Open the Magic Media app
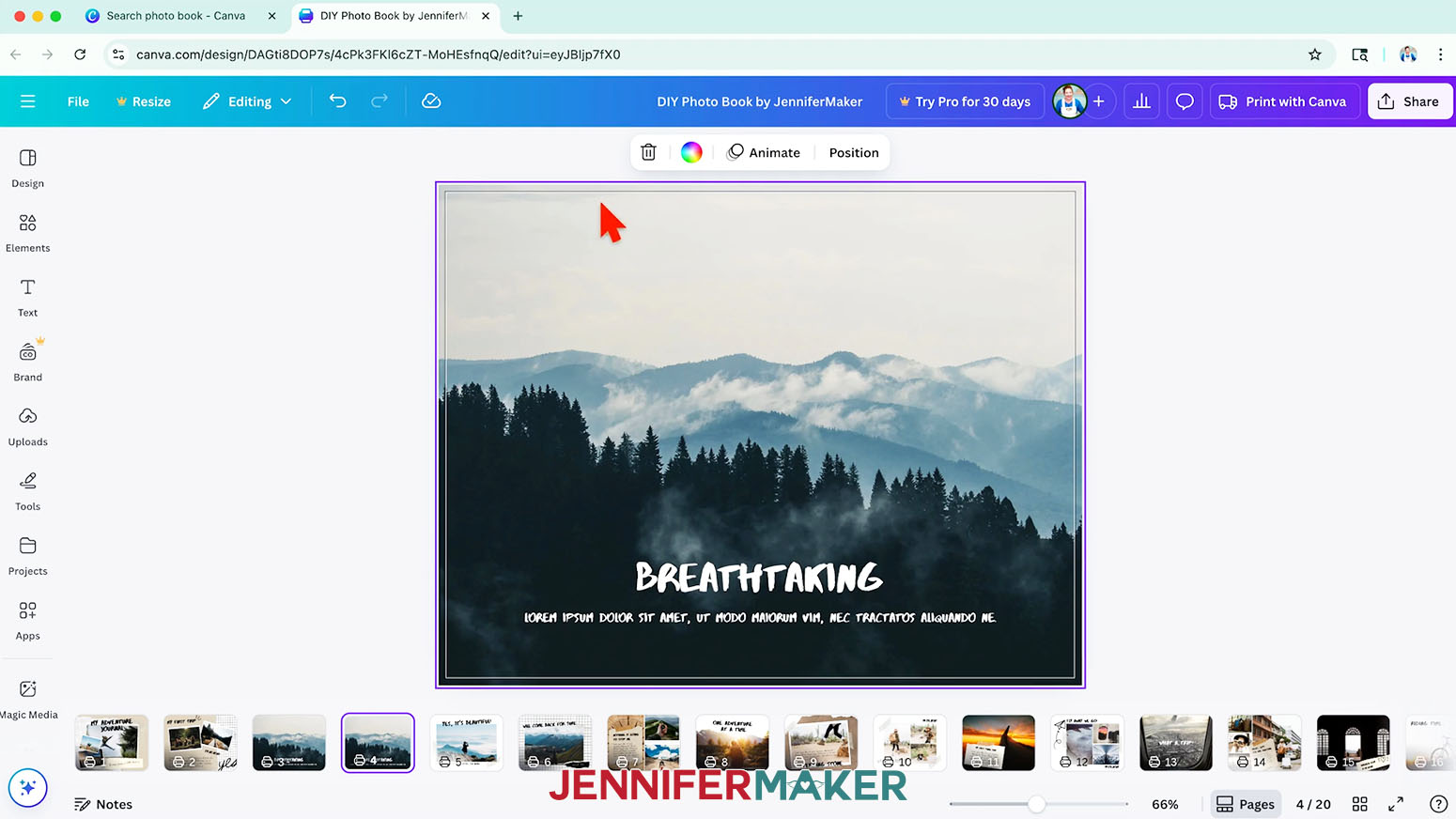 click(28, 700)
